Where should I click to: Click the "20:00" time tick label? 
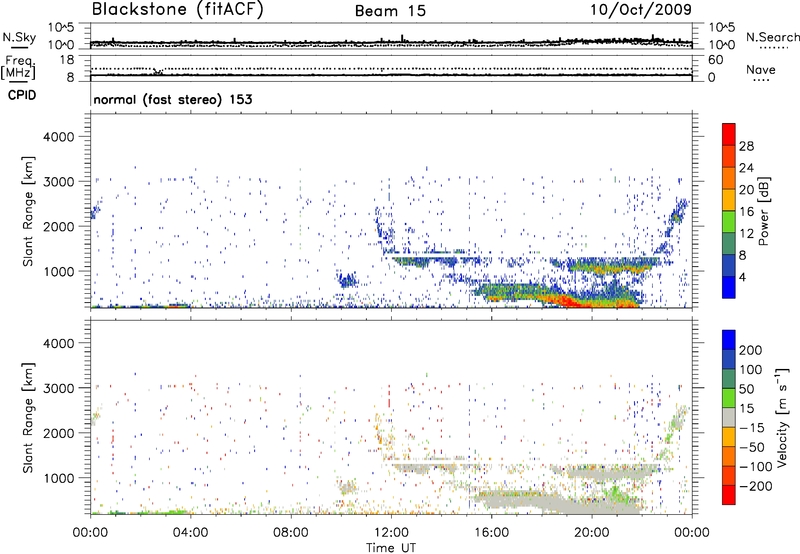pos(592,533)
